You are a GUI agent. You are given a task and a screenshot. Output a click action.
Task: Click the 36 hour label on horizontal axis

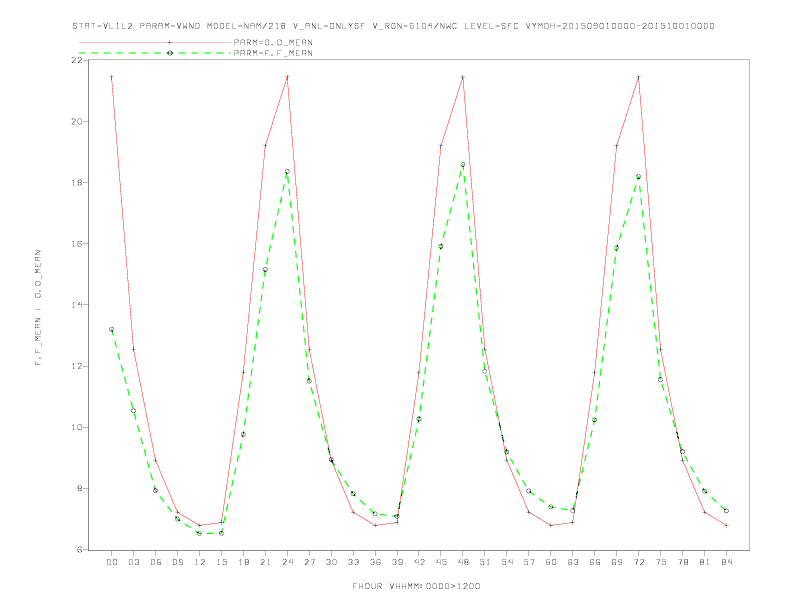375,562
